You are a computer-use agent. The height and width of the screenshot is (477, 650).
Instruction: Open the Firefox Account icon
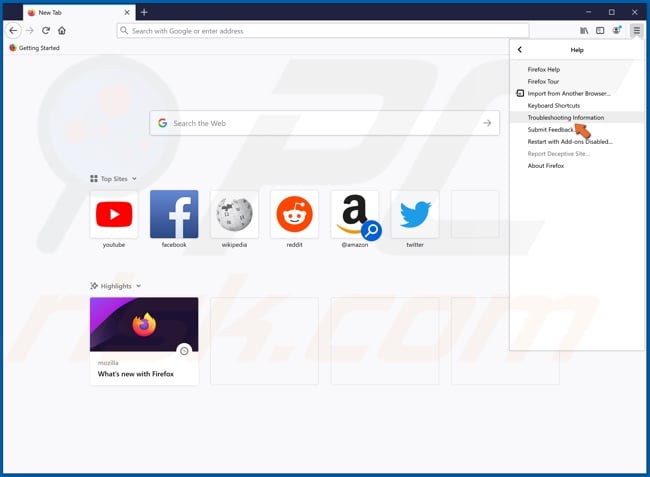pyautogui.click(x=617, y=30)
